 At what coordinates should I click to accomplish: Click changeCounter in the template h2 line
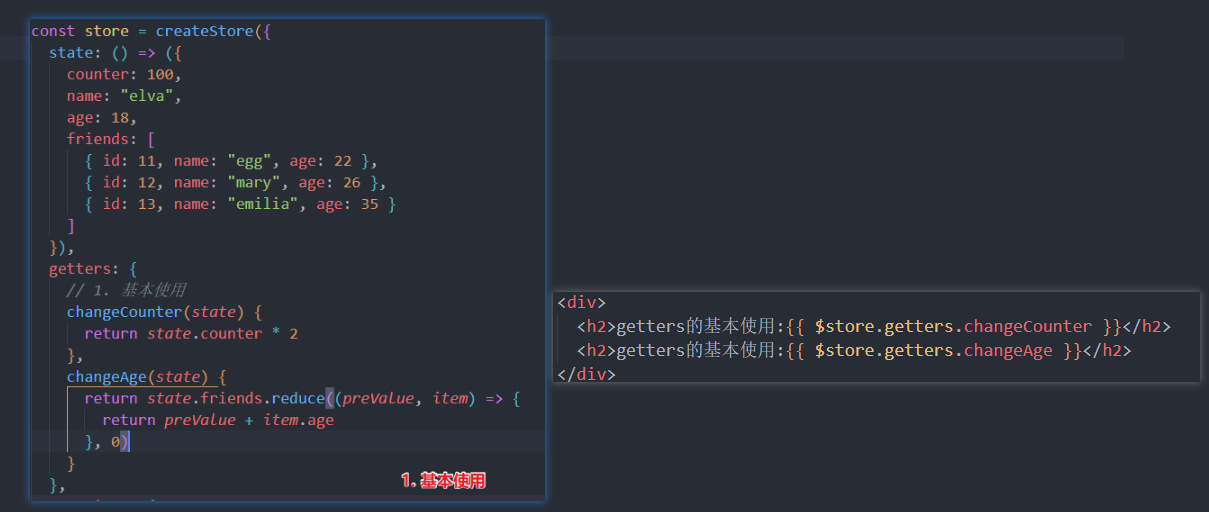[1028, 327]
